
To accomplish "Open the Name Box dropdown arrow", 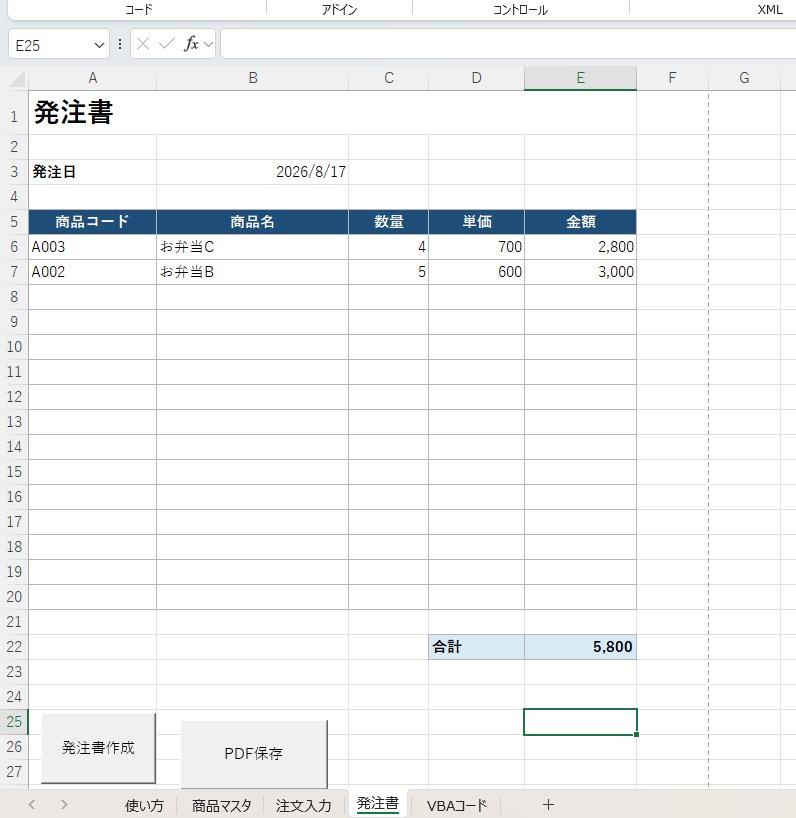I will point(99,45).
